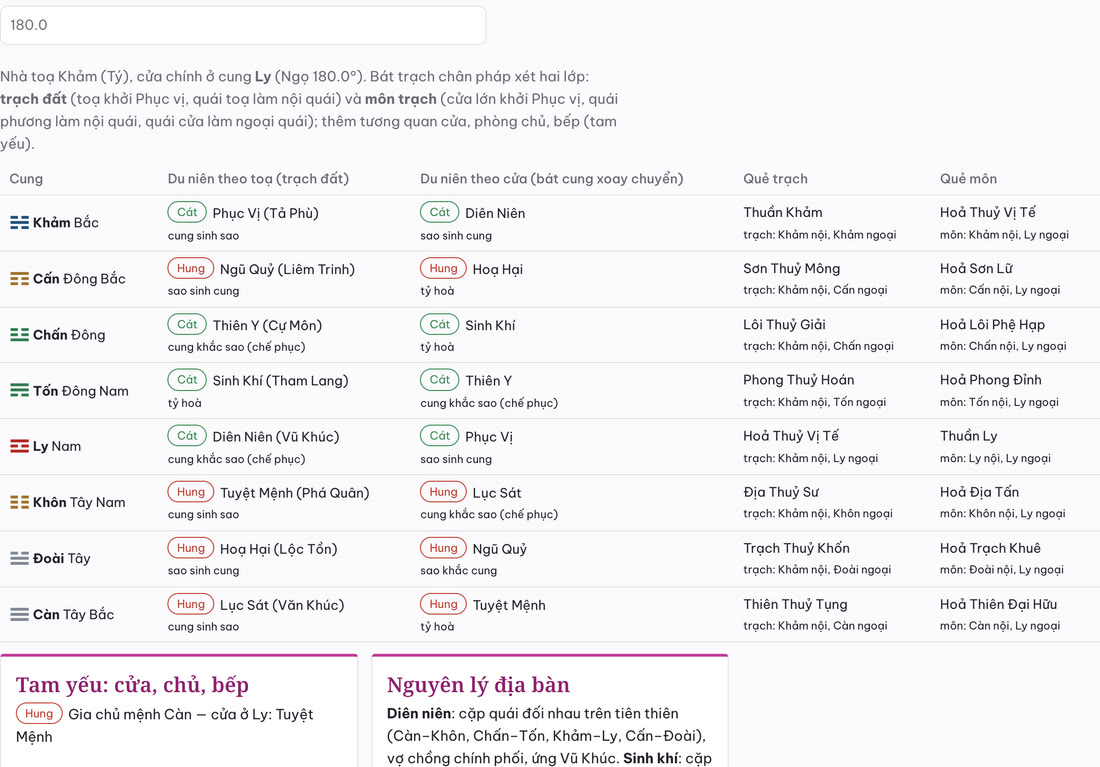Click the "Diên Niên (Vũ Khúc)" cell text

tap(276, 437)
